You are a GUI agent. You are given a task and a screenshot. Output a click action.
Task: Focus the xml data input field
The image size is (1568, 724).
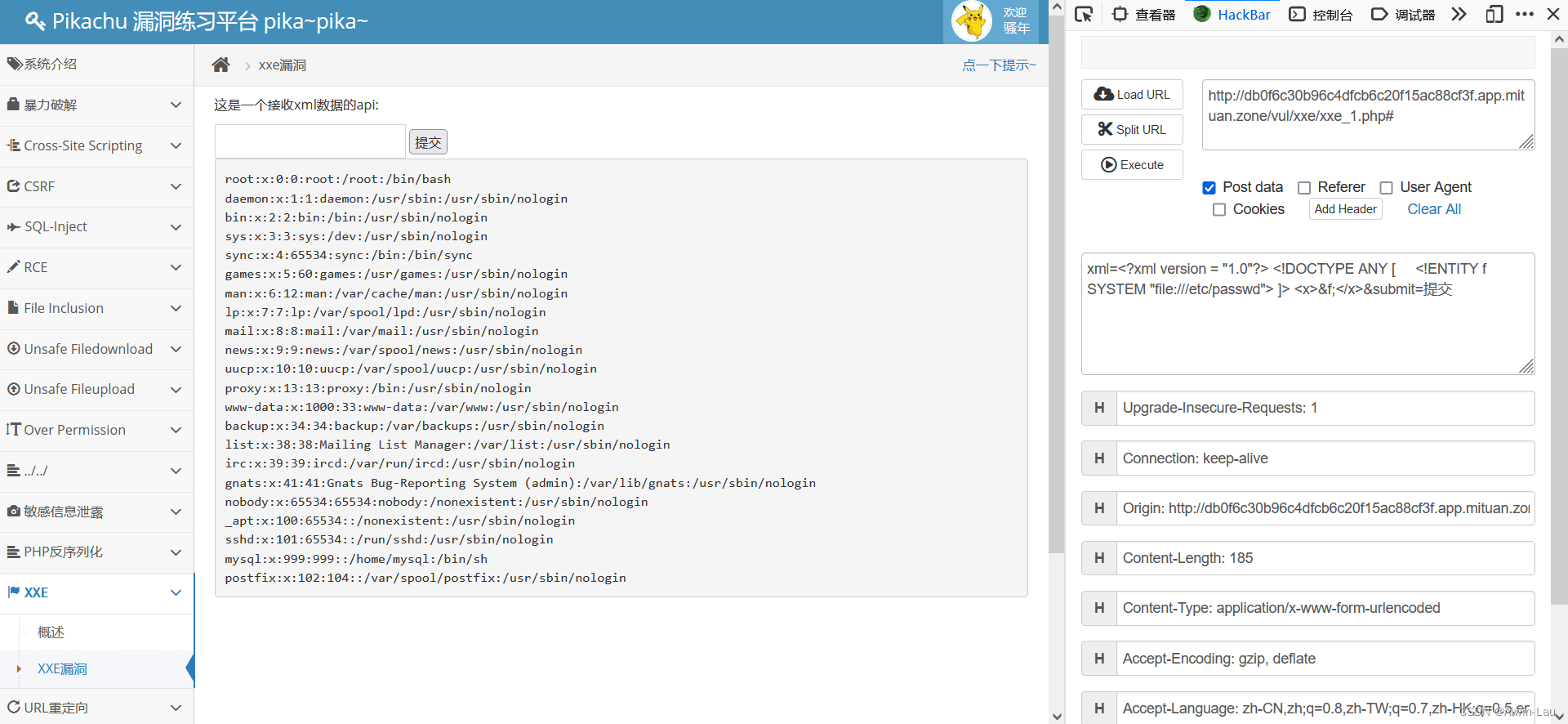pos(310,141)
